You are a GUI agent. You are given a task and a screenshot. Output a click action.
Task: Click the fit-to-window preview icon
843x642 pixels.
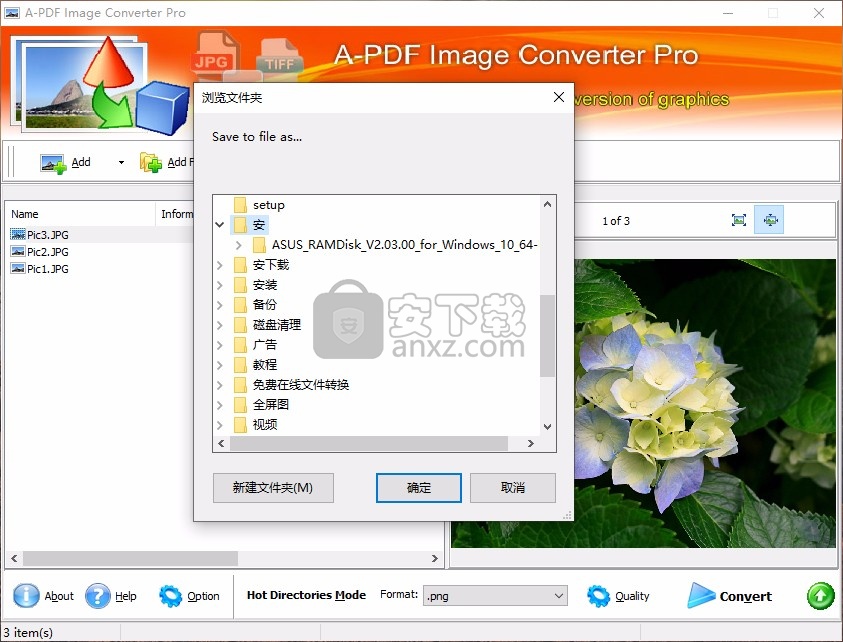click(739, 220)
